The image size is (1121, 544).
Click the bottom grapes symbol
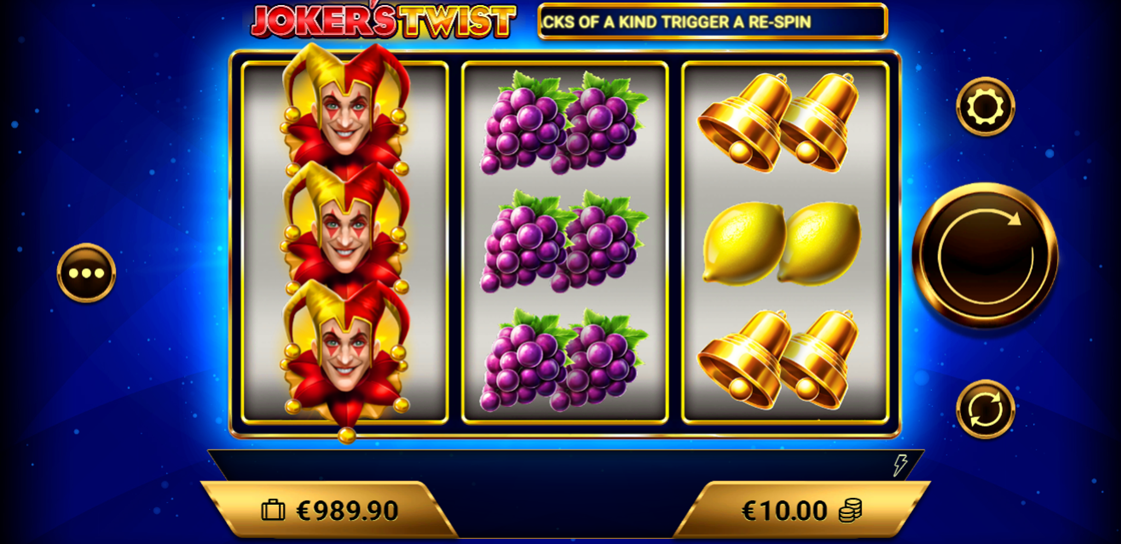(564, 360)
